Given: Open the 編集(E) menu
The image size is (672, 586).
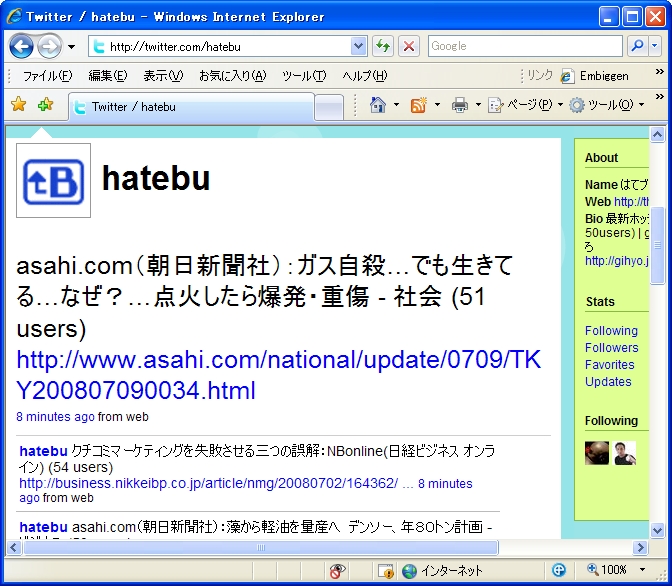Looking at the screenshot, I should tap(108, 76).
